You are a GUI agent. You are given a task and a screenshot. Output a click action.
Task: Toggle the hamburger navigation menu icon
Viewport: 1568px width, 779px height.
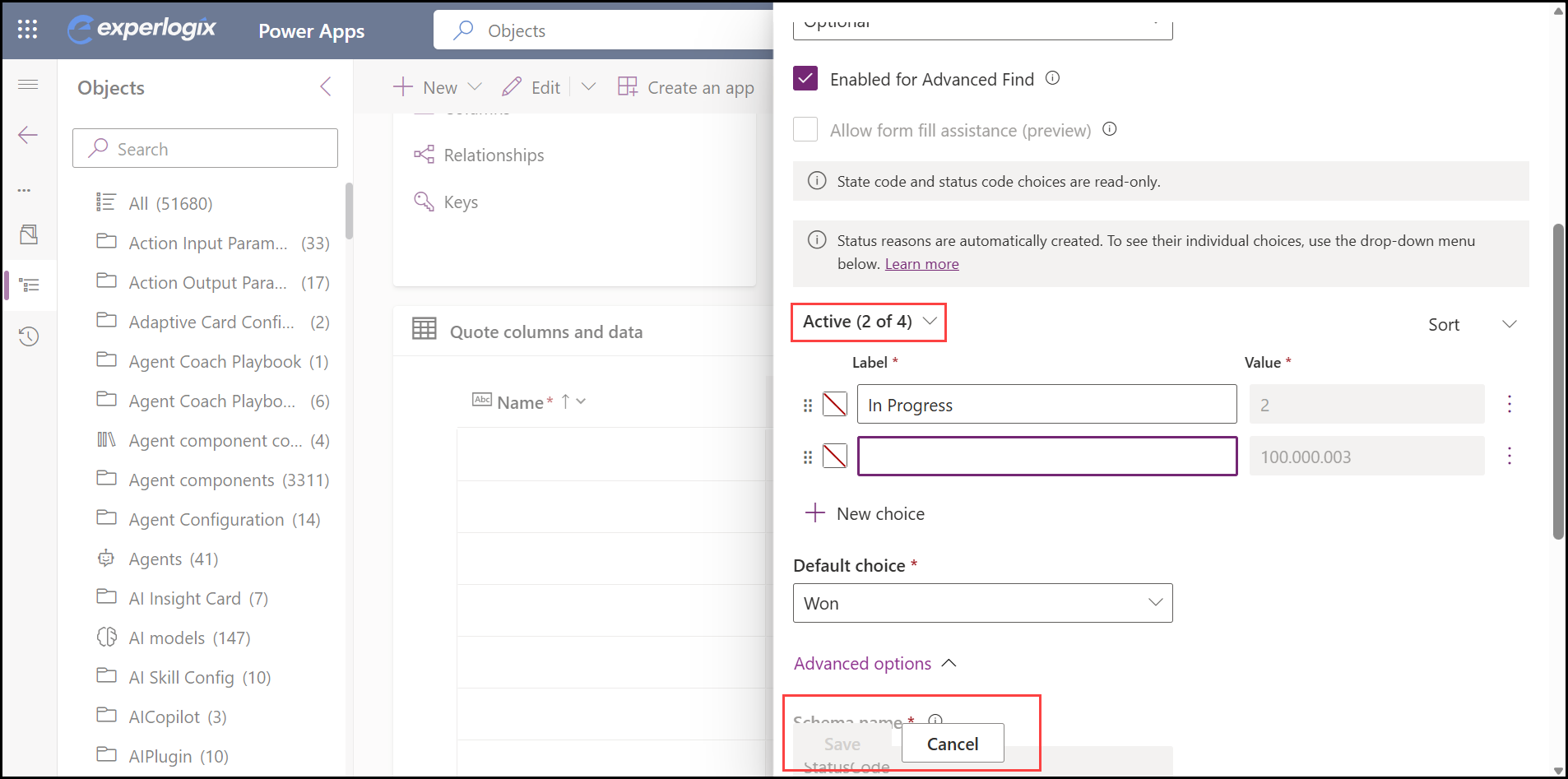[x=28, y=84]
